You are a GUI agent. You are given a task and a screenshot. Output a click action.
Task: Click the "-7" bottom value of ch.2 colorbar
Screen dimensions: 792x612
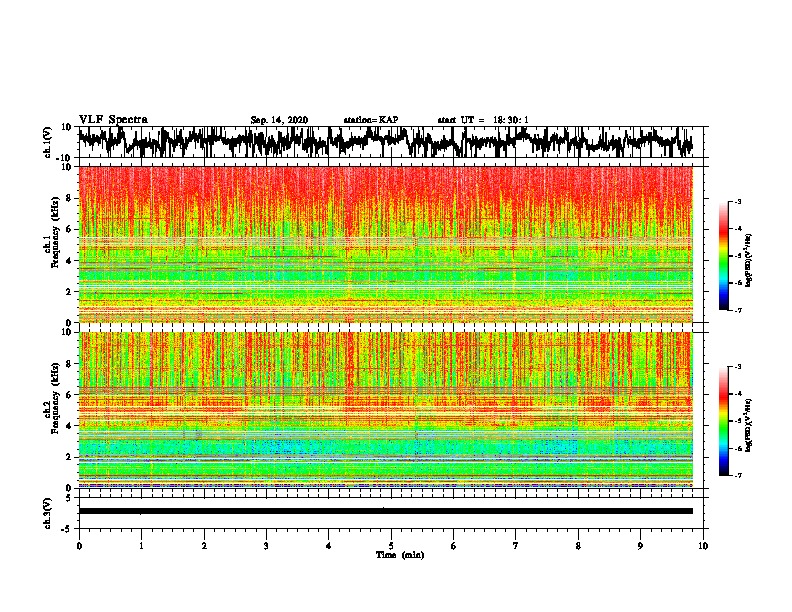click(x=738, y=475)
